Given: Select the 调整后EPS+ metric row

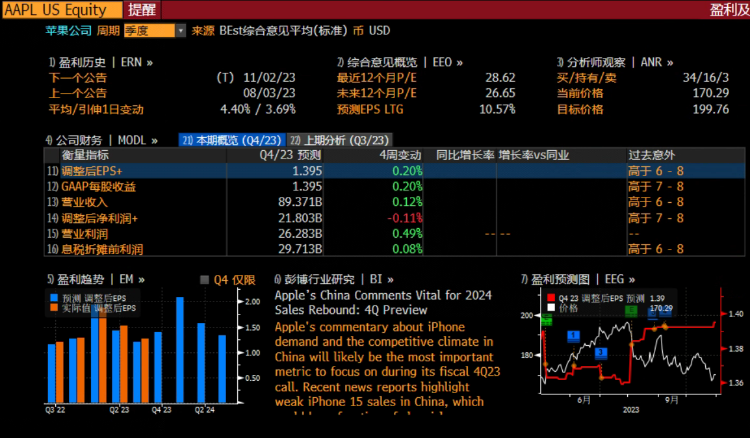Looking at the screenshot, I should [395, 171].
